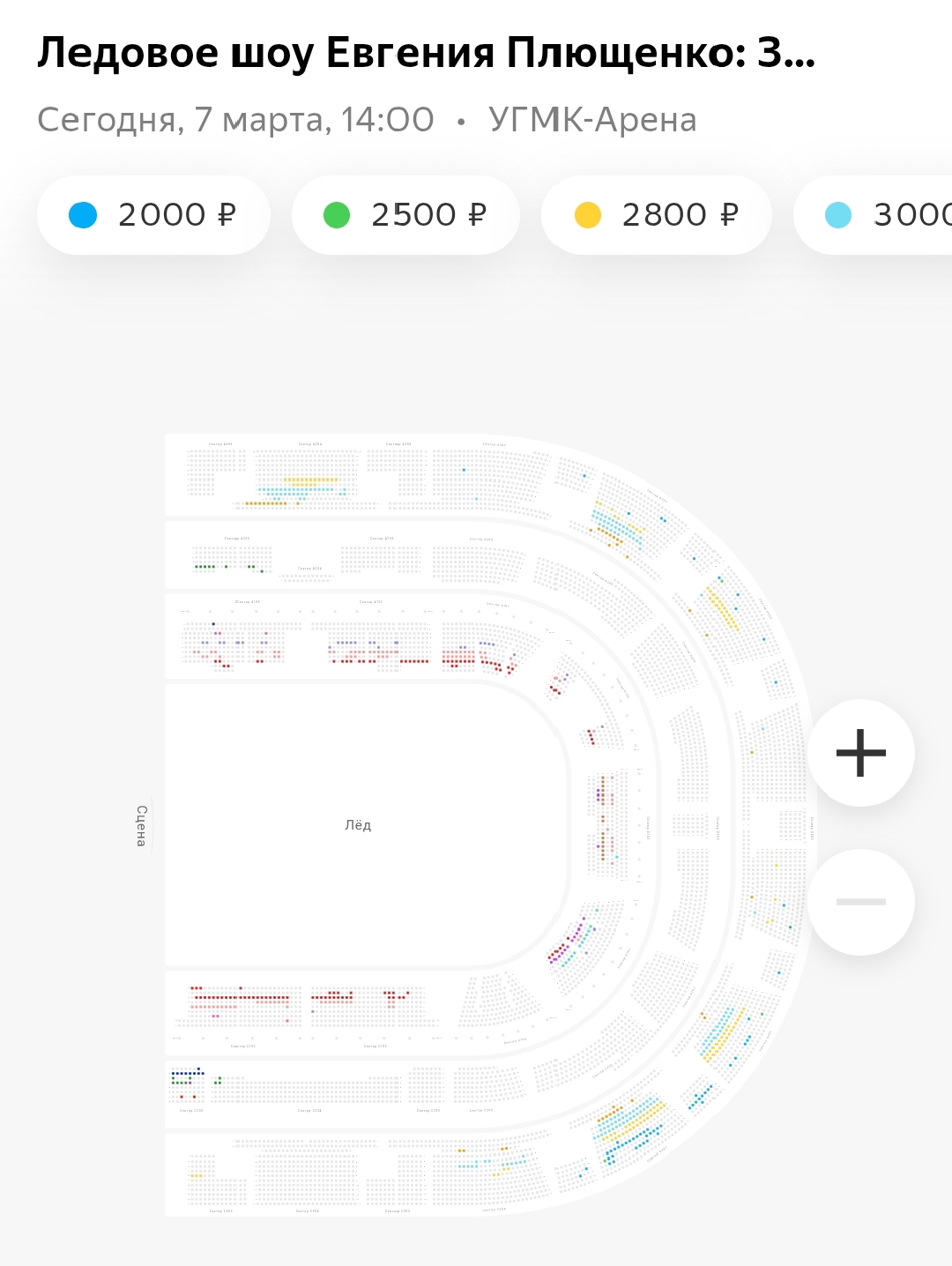Choose a green seat in the upper-left green row
The width and height of the screenshot is (952, 1266).
205,566
